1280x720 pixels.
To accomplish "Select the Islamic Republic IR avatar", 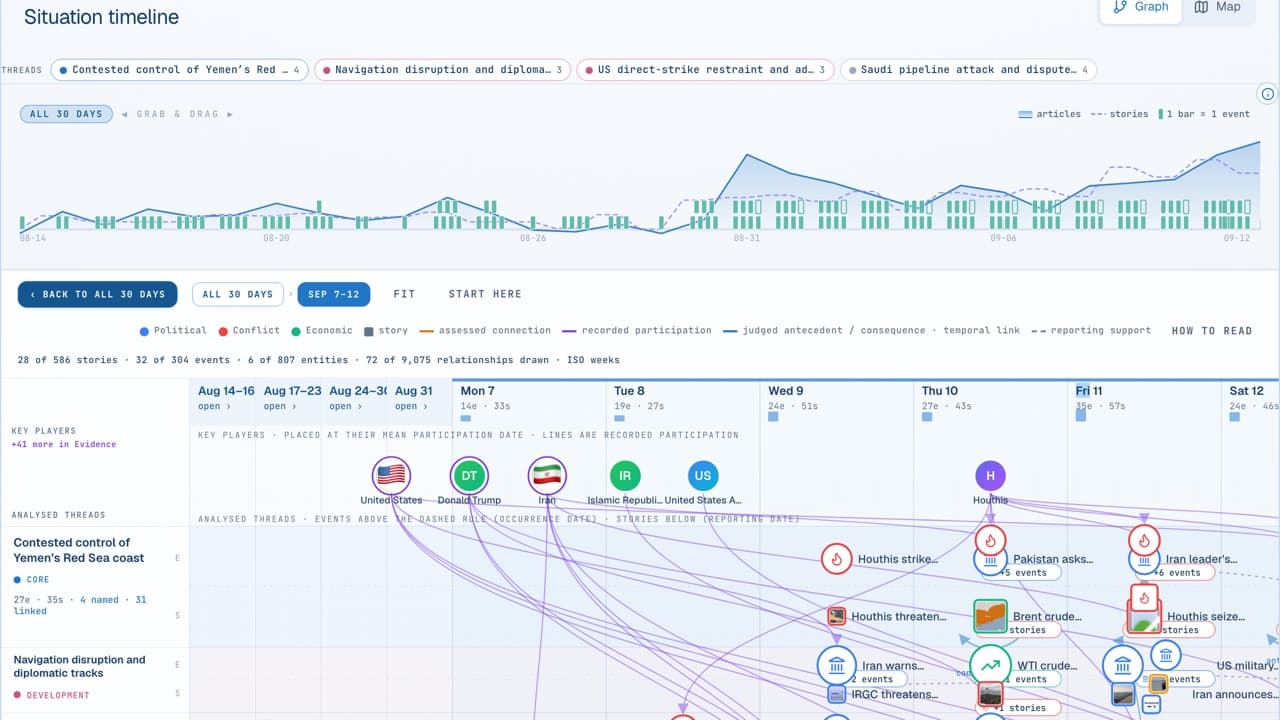I will tap(625, 475).
